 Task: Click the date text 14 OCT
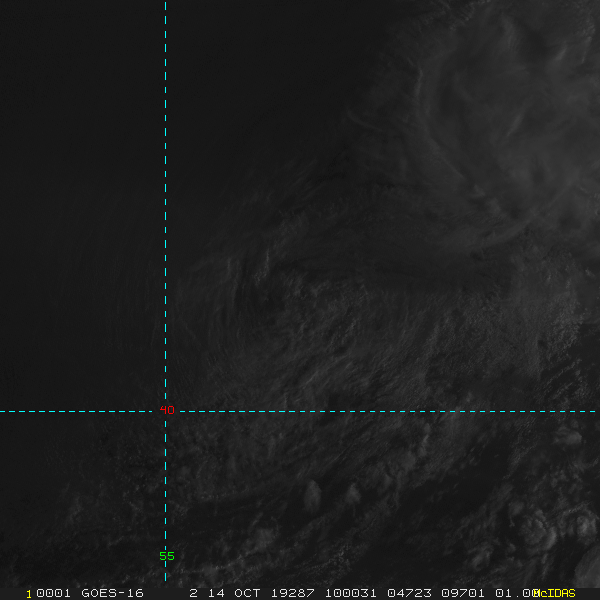(234, 593)
